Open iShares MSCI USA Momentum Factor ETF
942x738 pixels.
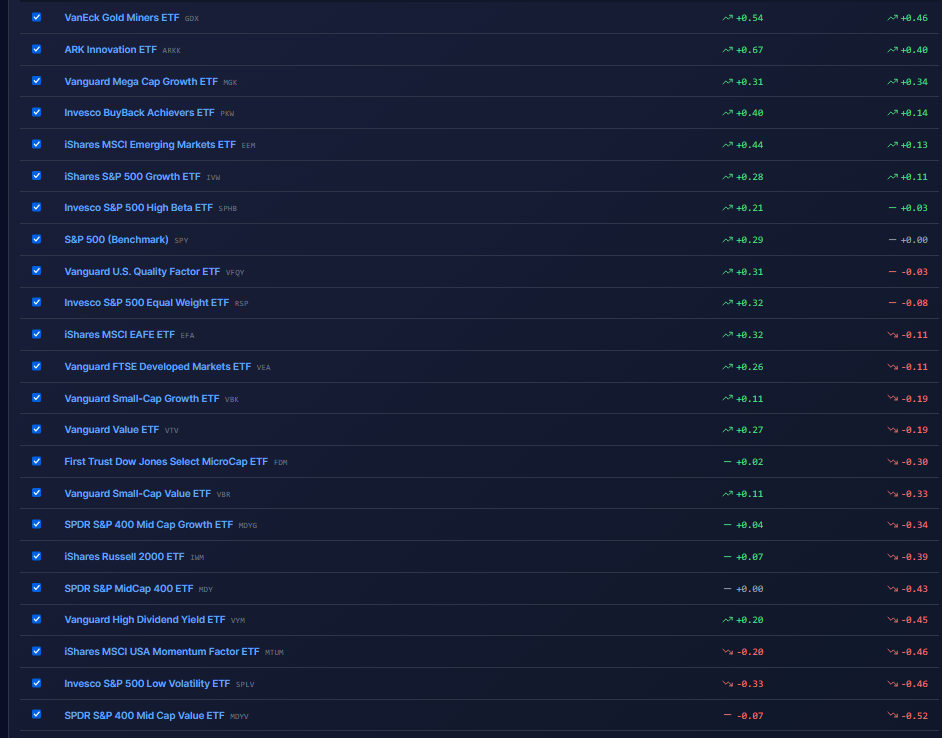tap(162, 651)
